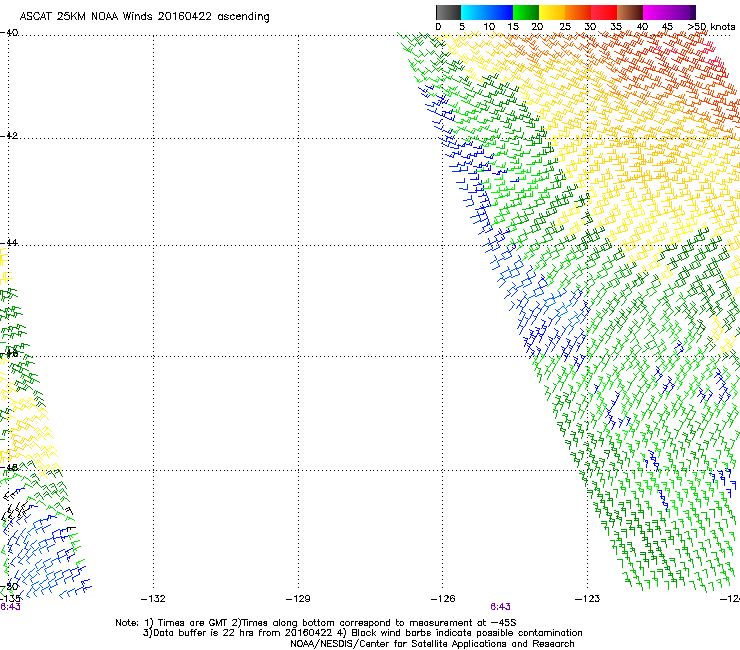Viewport: 740px width, 650px height.
Task: Click the legend value '10'
Action: tap(489, 27)
